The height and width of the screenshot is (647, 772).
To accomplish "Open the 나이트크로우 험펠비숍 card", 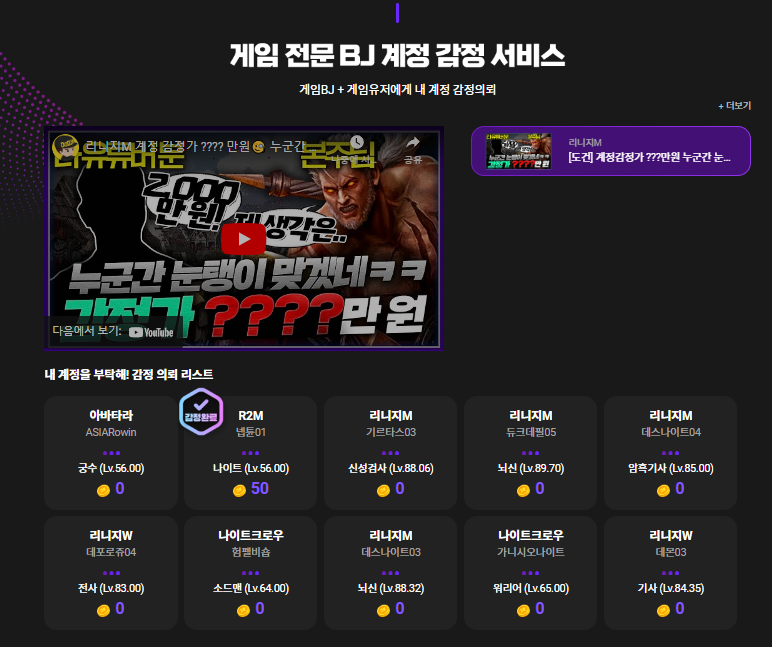I will (x=251, y=573).
